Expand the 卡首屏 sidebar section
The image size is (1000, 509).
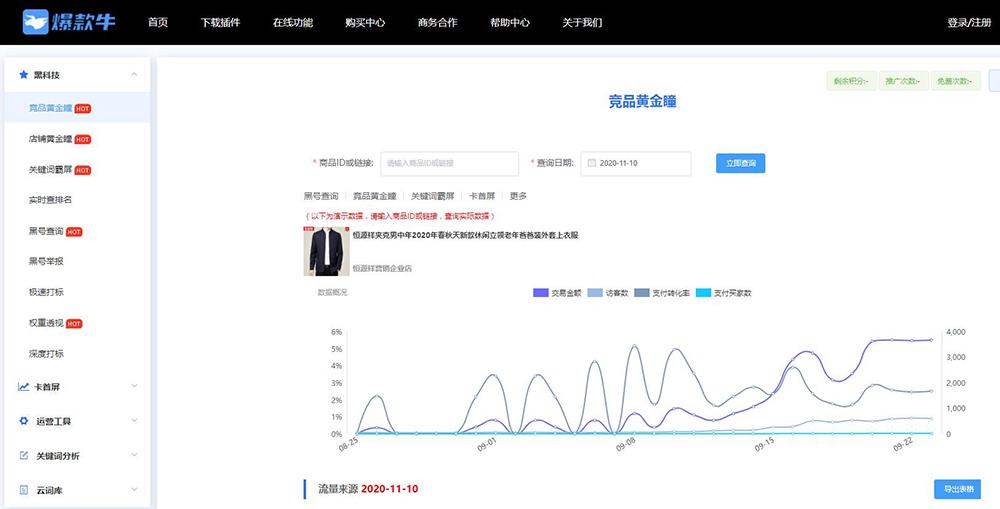click(134, 386)
